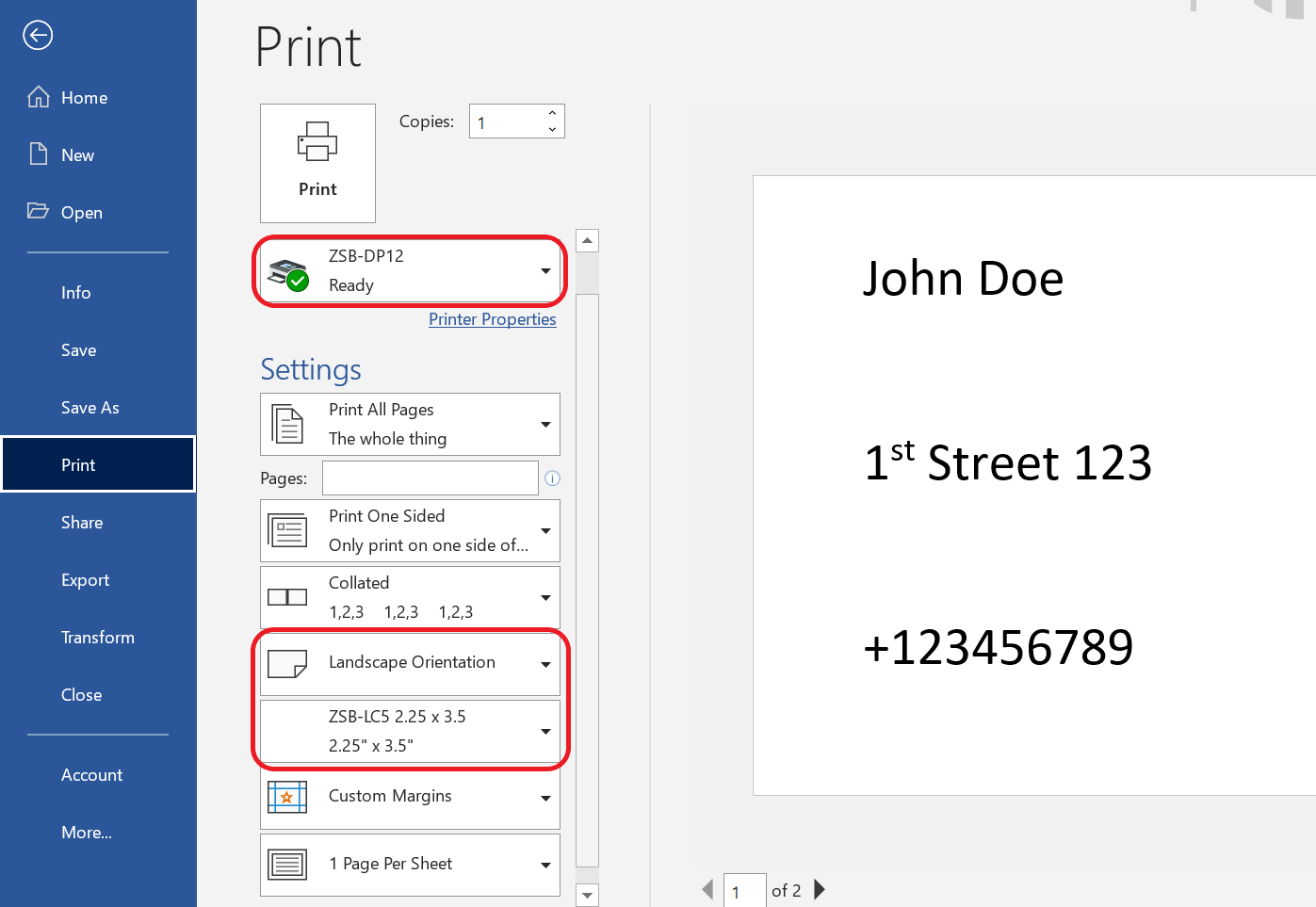Click the Open folder icon
The height and width of the screenshot is (907, 1316).
coord(39,211)
